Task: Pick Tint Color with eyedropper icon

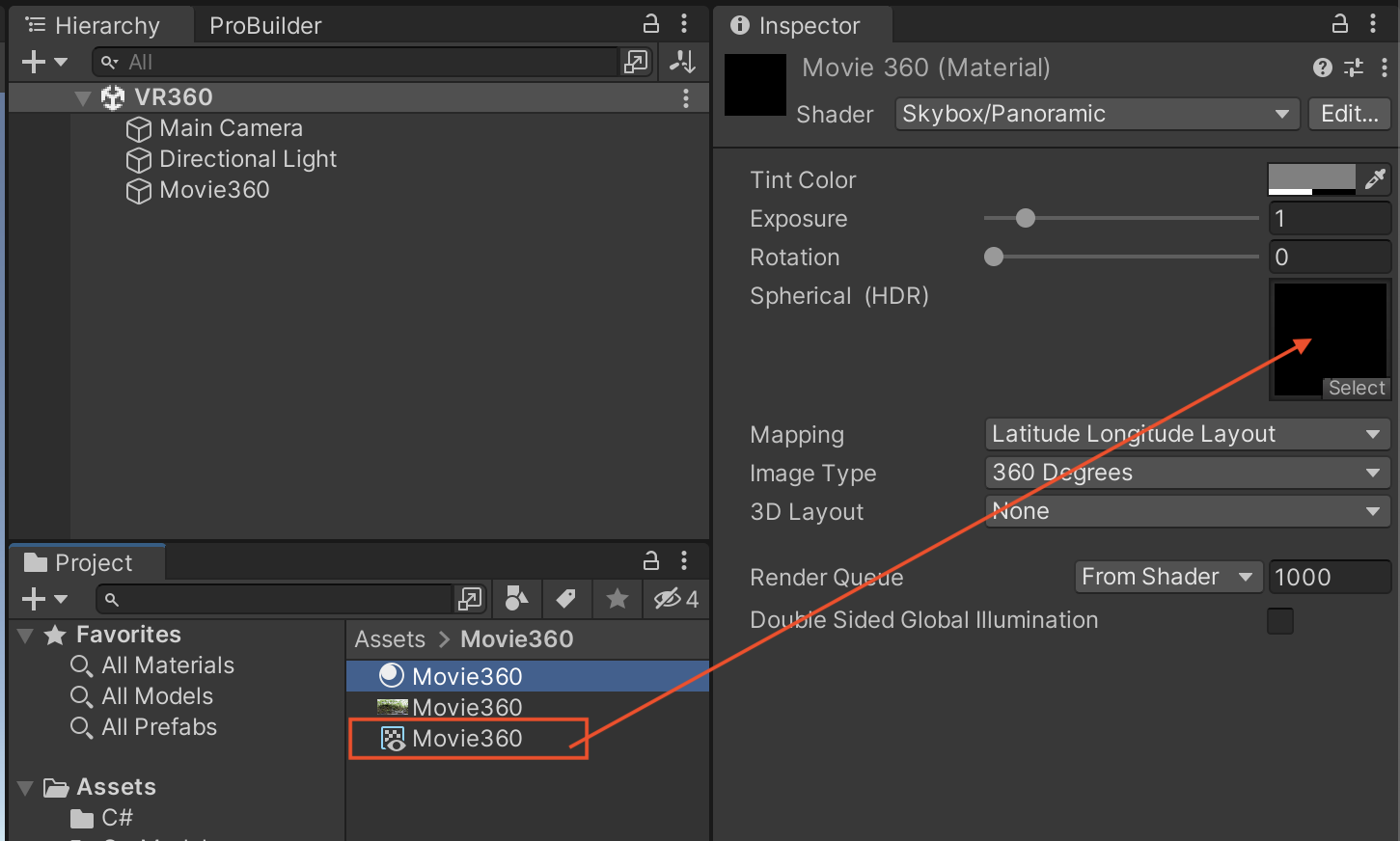Action: pyautogui.click(x=1375, y=178)
